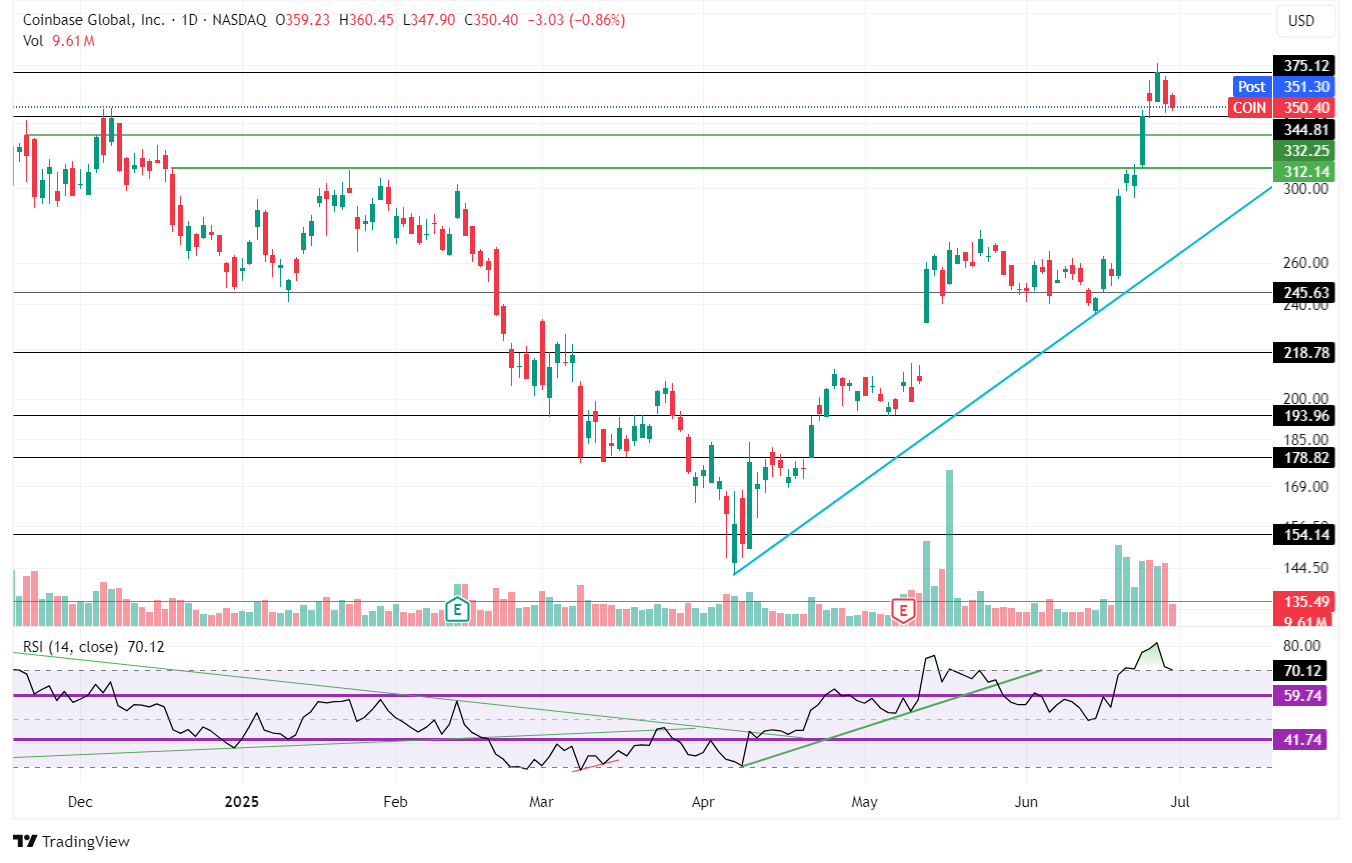Click the red 135.49 price label
The image size is (1352, 863).
(x=1304, y=602)
